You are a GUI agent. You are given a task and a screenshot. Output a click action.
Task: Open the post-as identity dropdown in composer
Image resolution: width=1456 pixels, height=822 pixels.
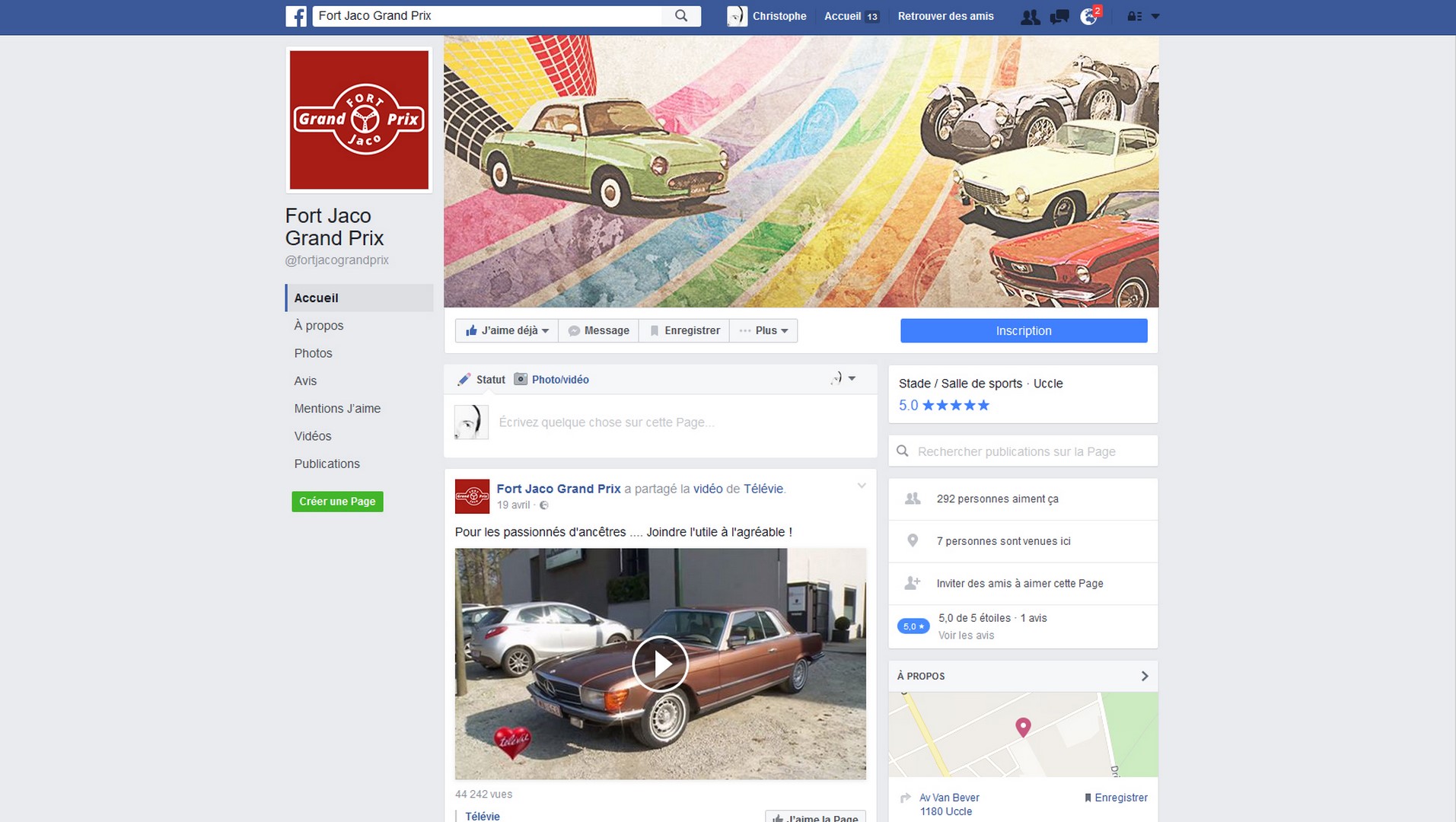pyautogui.click(x=843, y=378)
